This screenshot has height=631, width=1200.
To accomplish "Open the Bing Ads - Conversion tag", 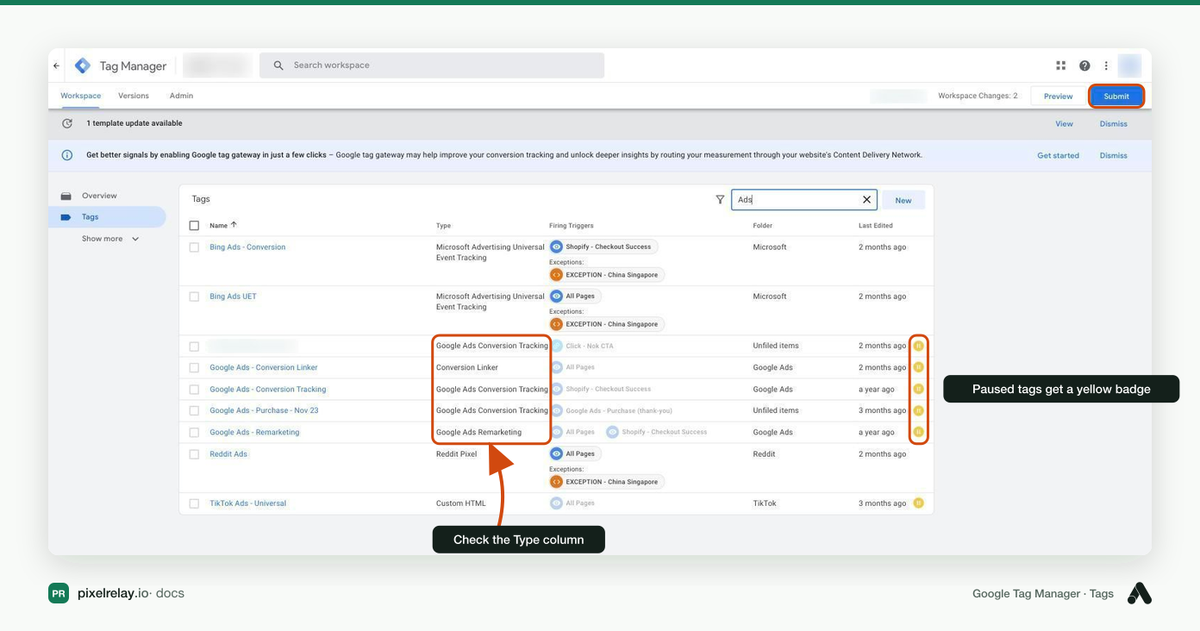I will tap(247, 247).
